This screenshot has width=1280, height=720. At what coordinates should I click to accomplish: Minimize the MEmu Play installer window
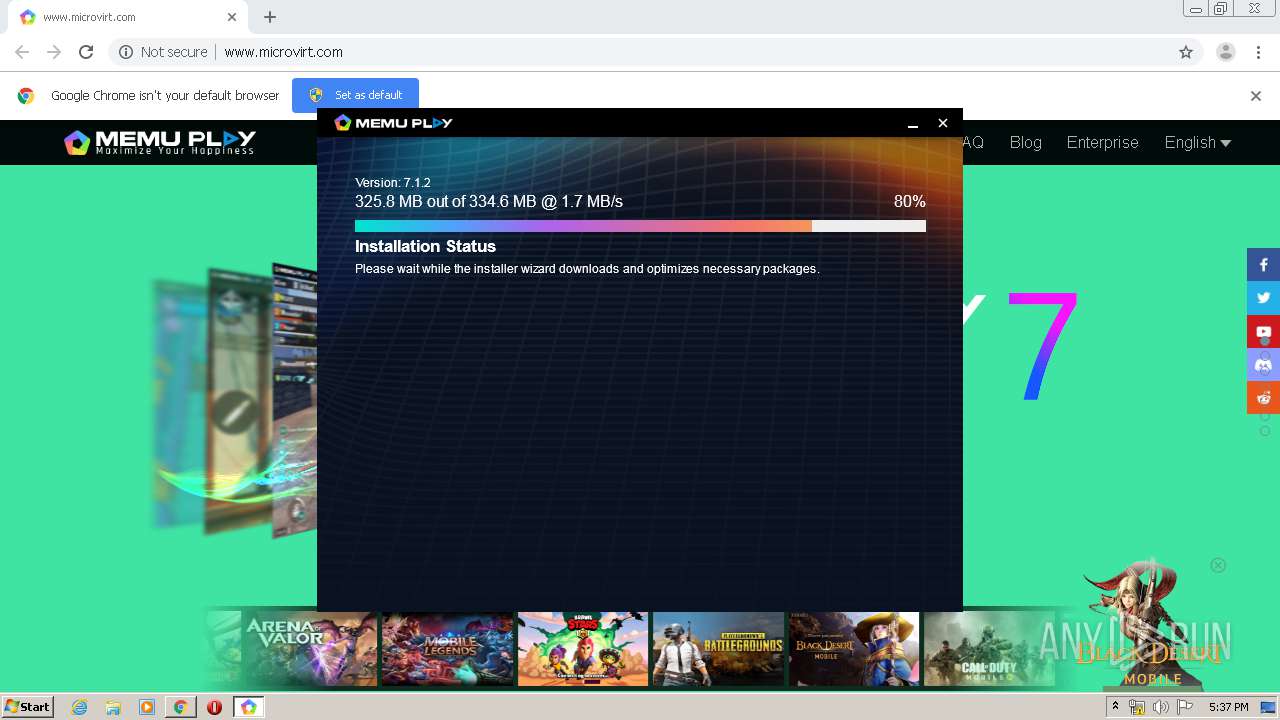[912, 123]
